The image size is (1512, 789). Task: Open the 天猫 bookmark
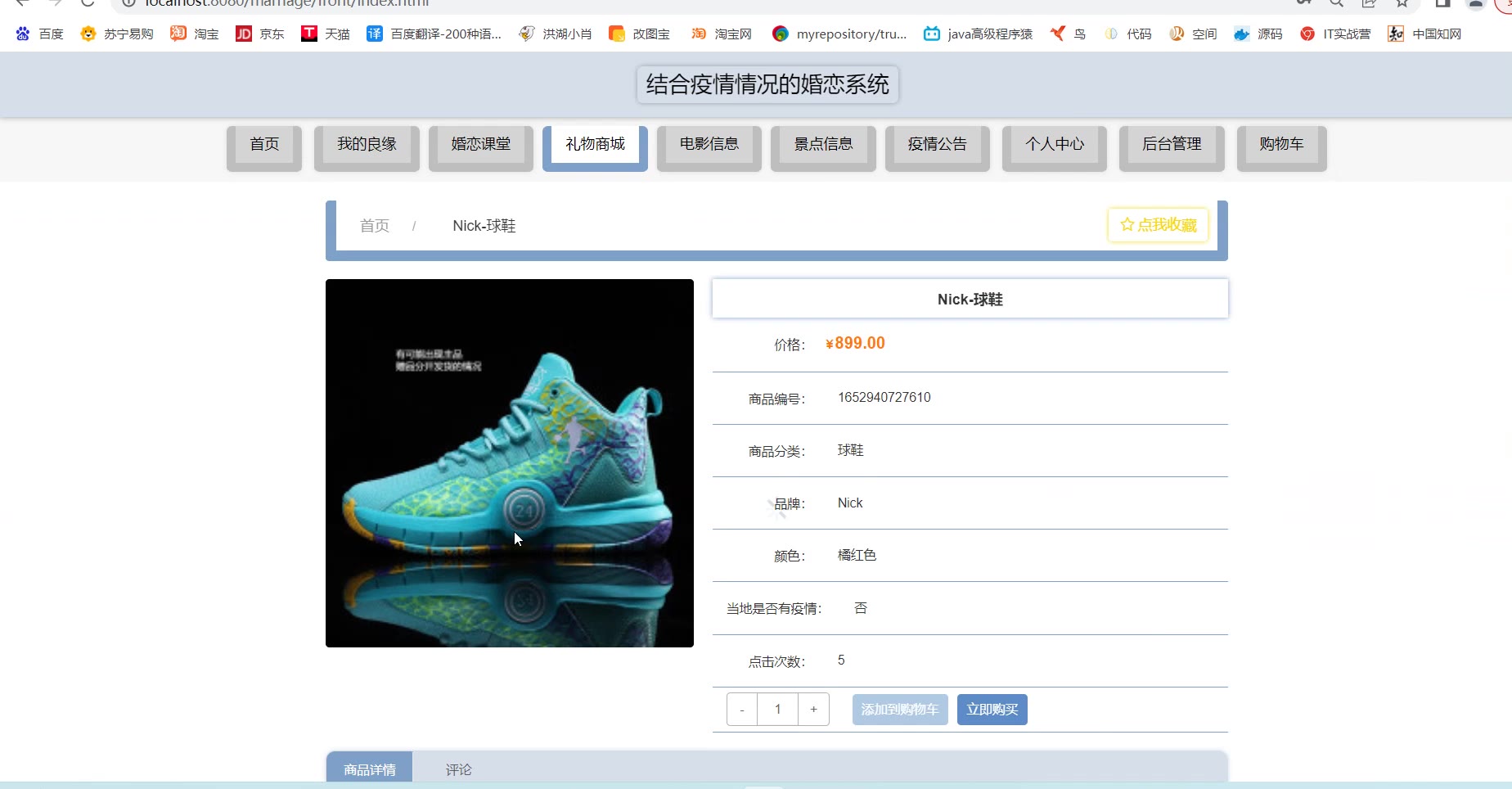point(326,34)
